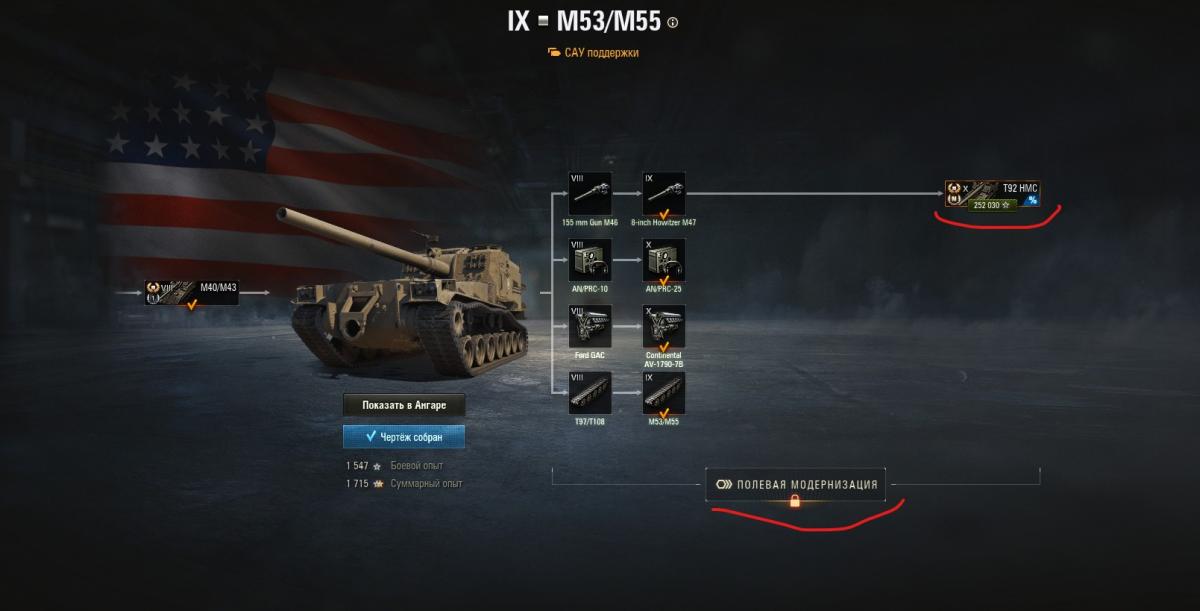Open the info icon next to M53/M55 title
Image resolution: width=1200 pixels, height=611 pixels.
(x=672, y=23)
